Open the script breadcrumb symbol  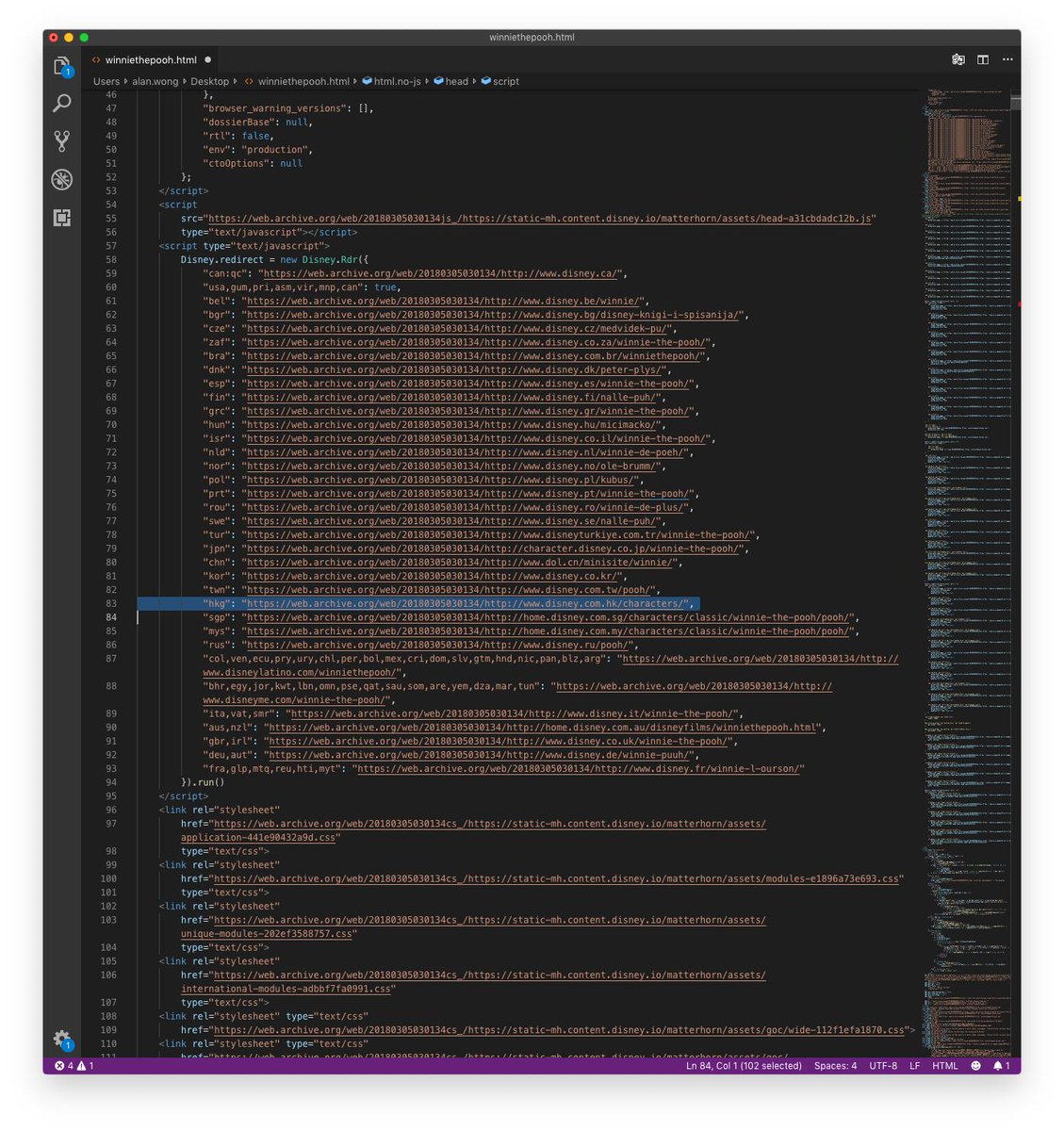click(x=499, y=81)
